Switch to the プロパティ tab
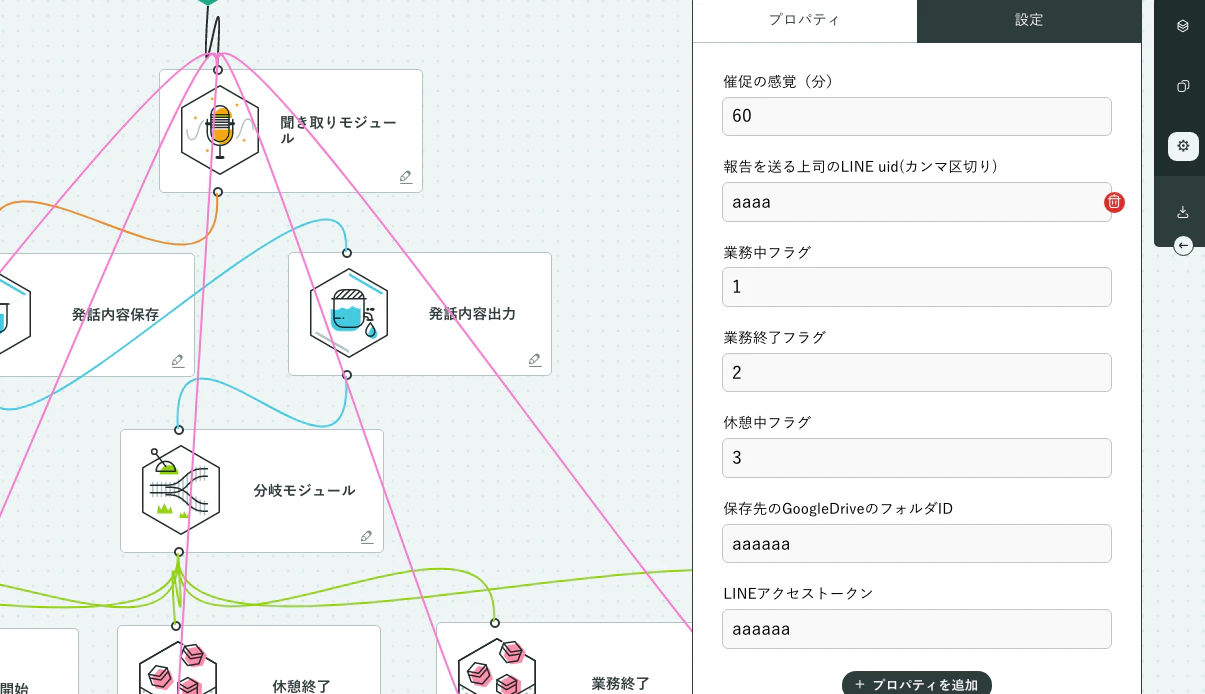 (x=804, y=20)
